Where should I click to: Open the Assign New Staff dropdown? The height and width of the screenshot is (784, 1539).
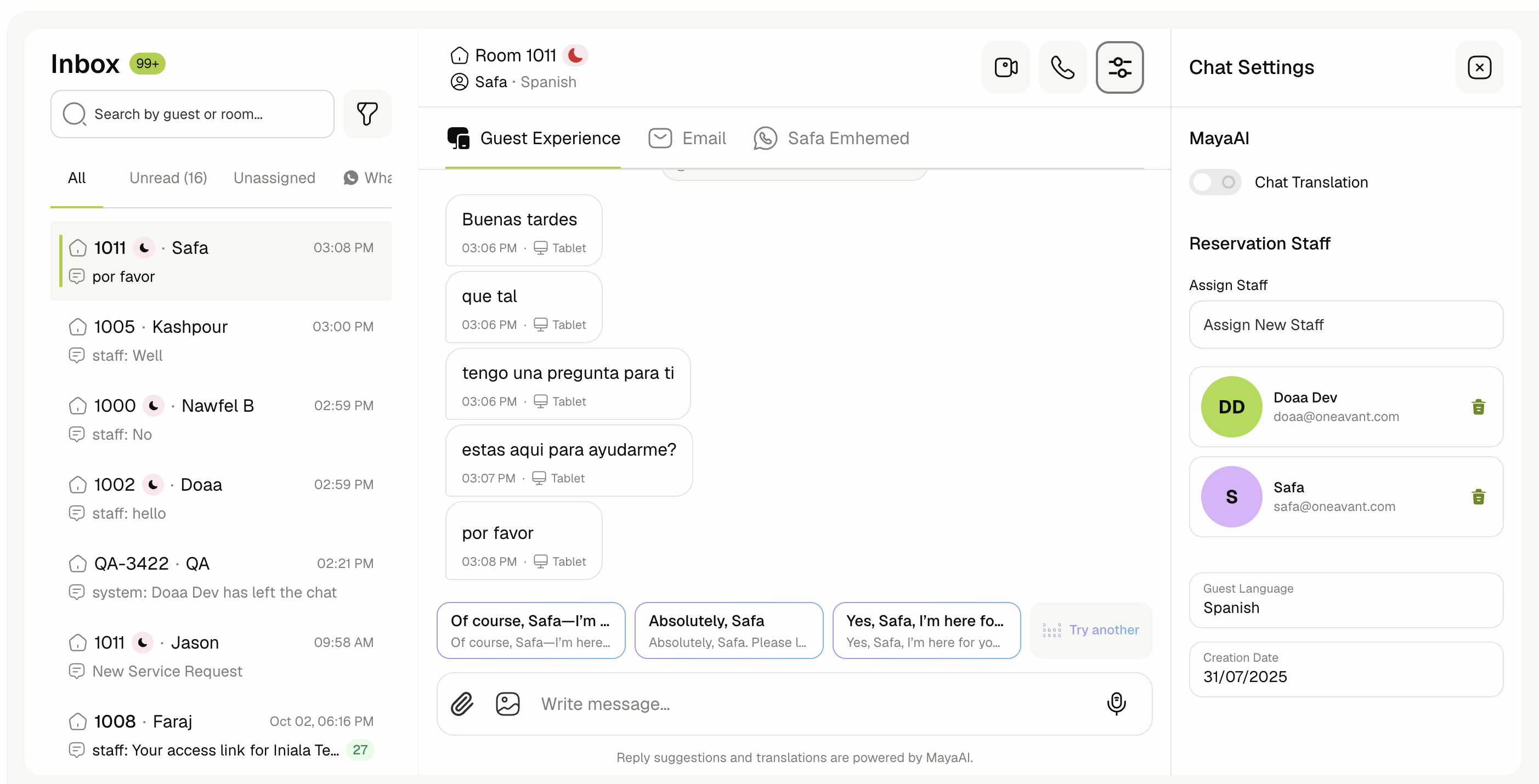1345,325
